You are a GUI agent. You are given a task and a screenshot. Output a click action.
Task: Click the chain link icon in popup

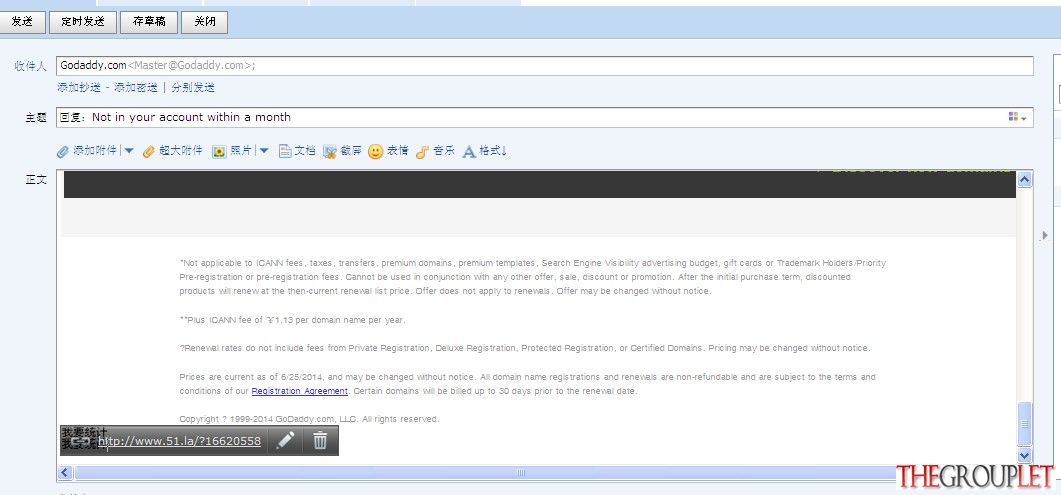81,441
